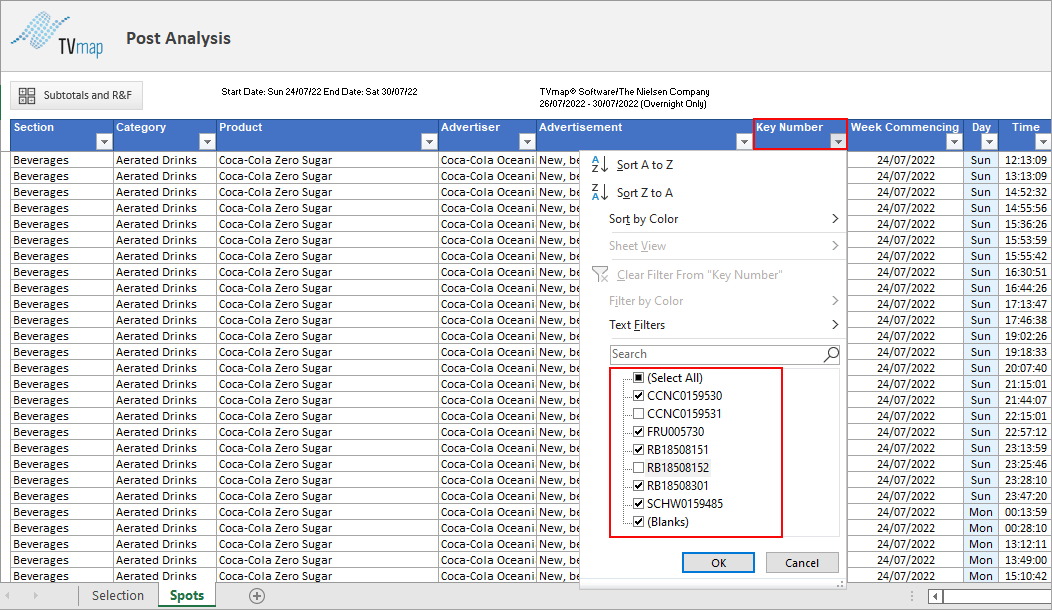Uncheck FRU005730 filter option

[x=639, y=432]
